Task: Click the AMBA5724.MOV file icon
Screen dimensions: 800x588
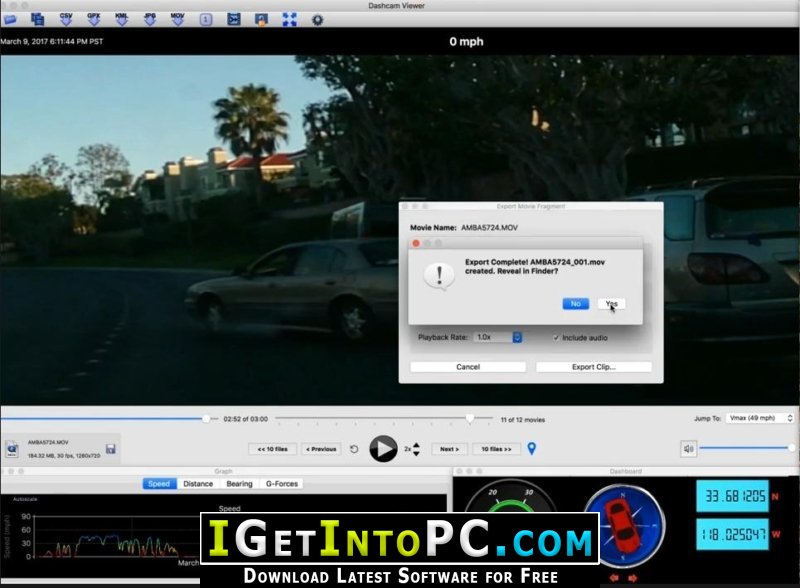Action: point(12,449)
